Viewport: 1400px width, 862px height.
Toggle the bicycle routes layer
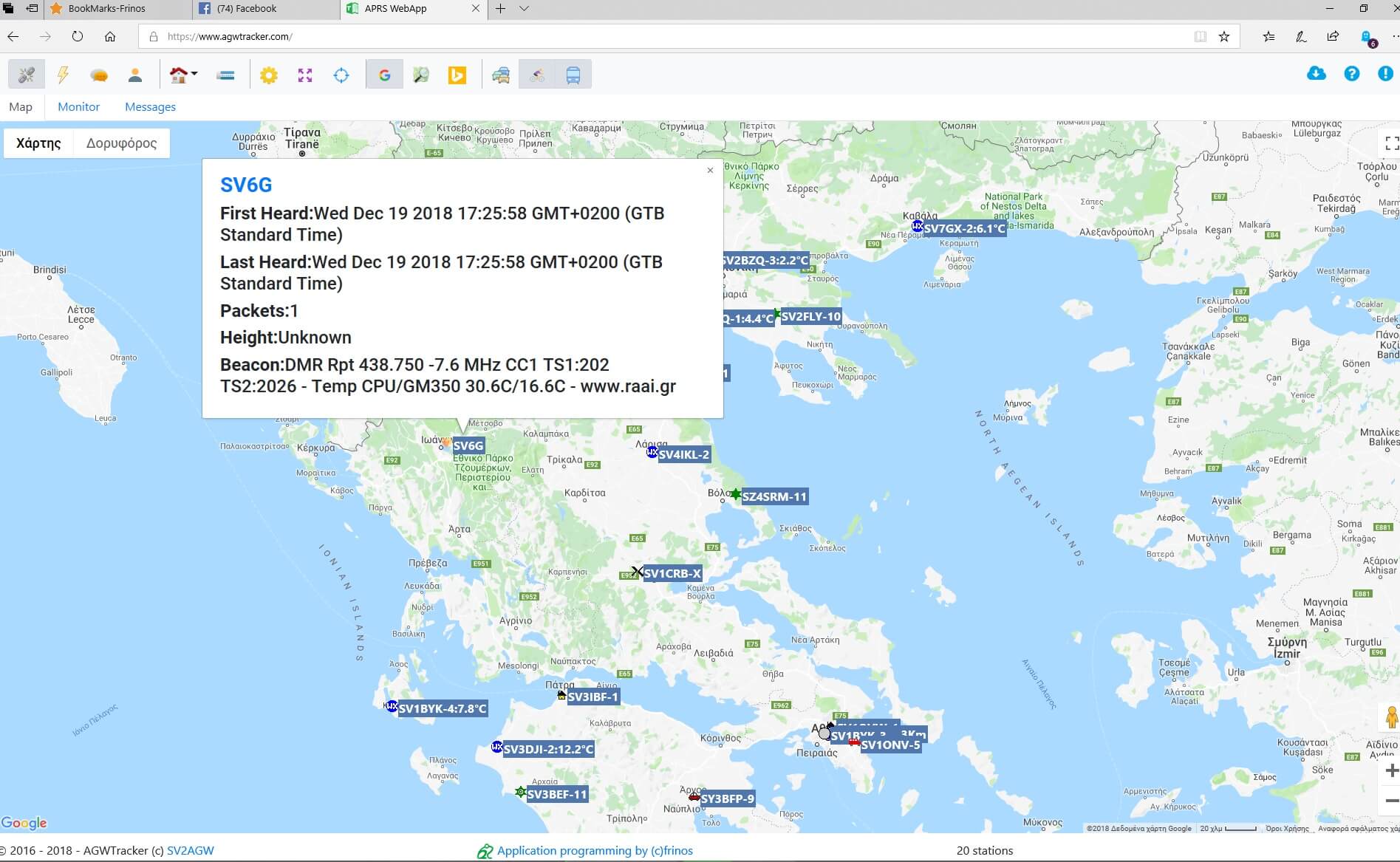point(536,74)
